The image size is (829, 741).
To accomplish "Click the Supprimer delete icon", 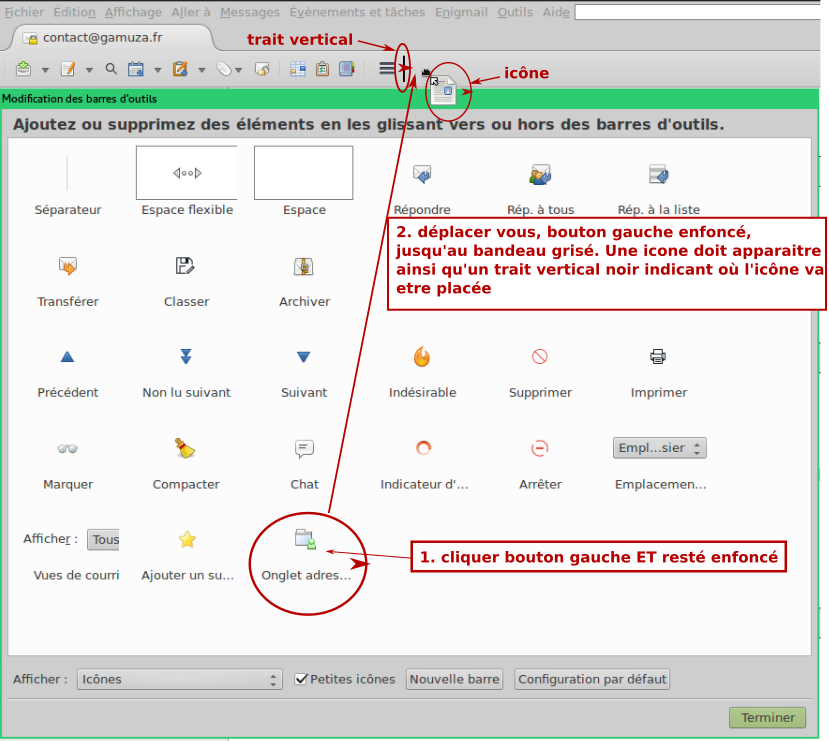I will tap(540, 357).
